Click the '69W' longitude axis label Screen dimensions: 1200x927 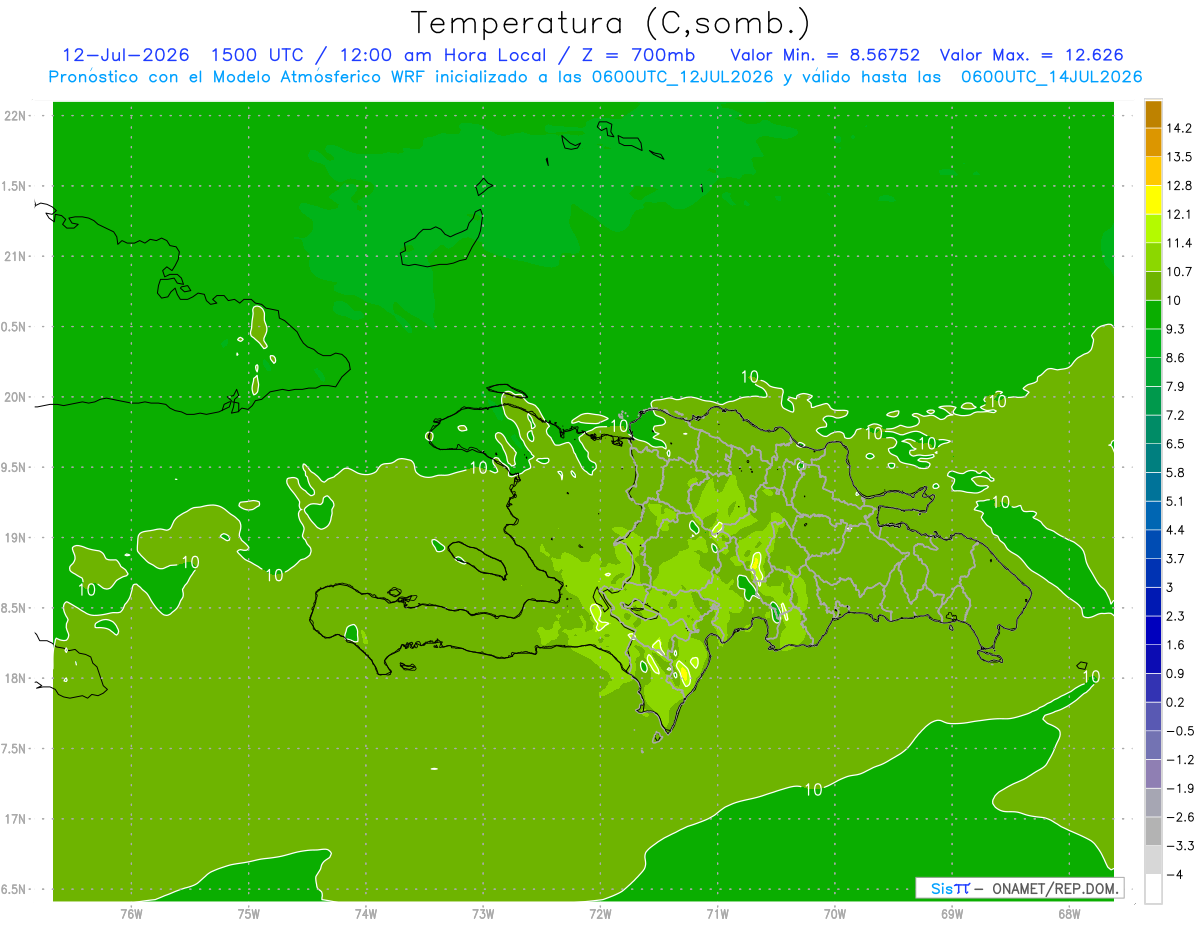[951, 914]
